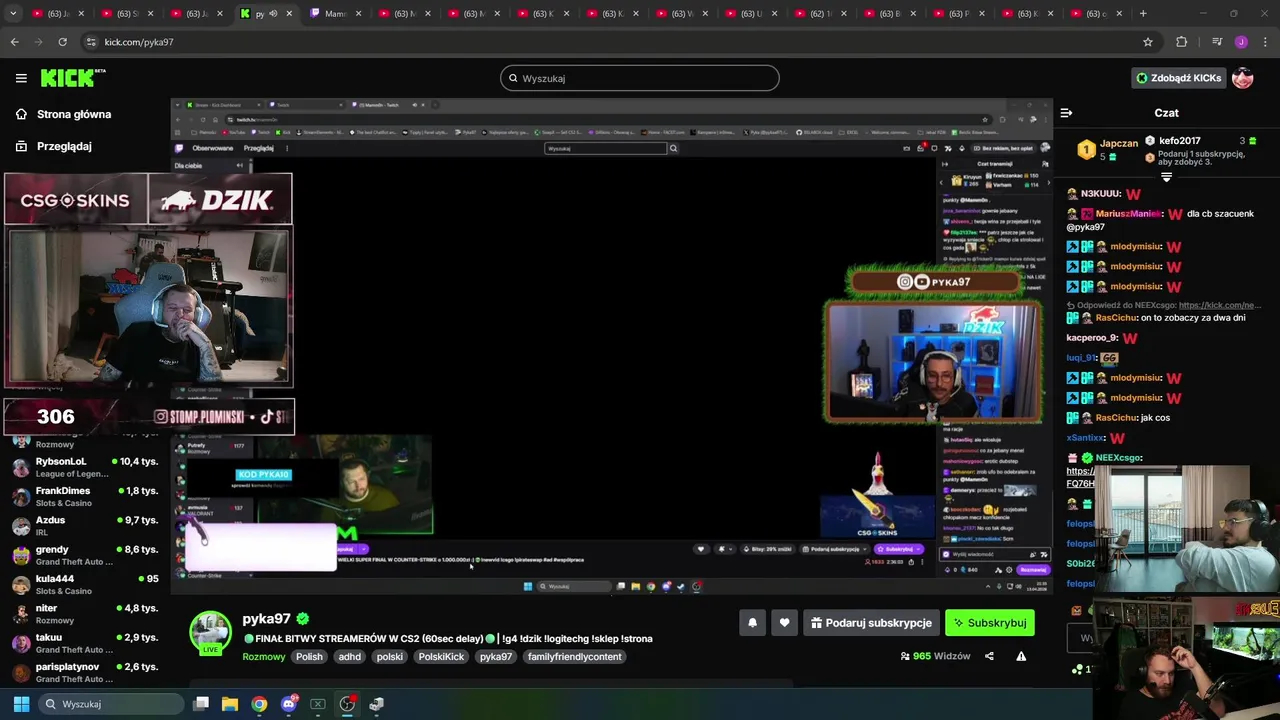Screen dimensions: 1280x720
Task: Select the polski tag
Action: [x=389, y=657]
